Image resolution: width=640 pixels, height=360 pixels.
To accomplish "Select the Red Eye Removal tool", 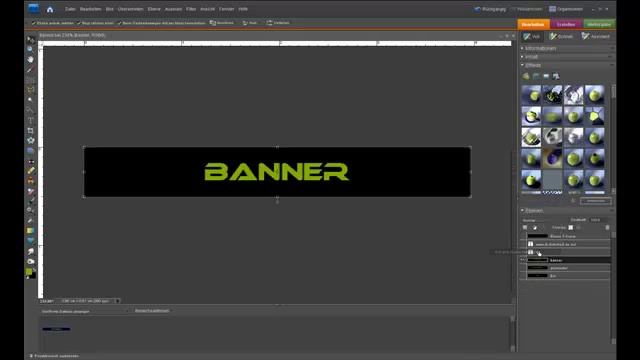I will pyautogui.click(x=31, y=161).
